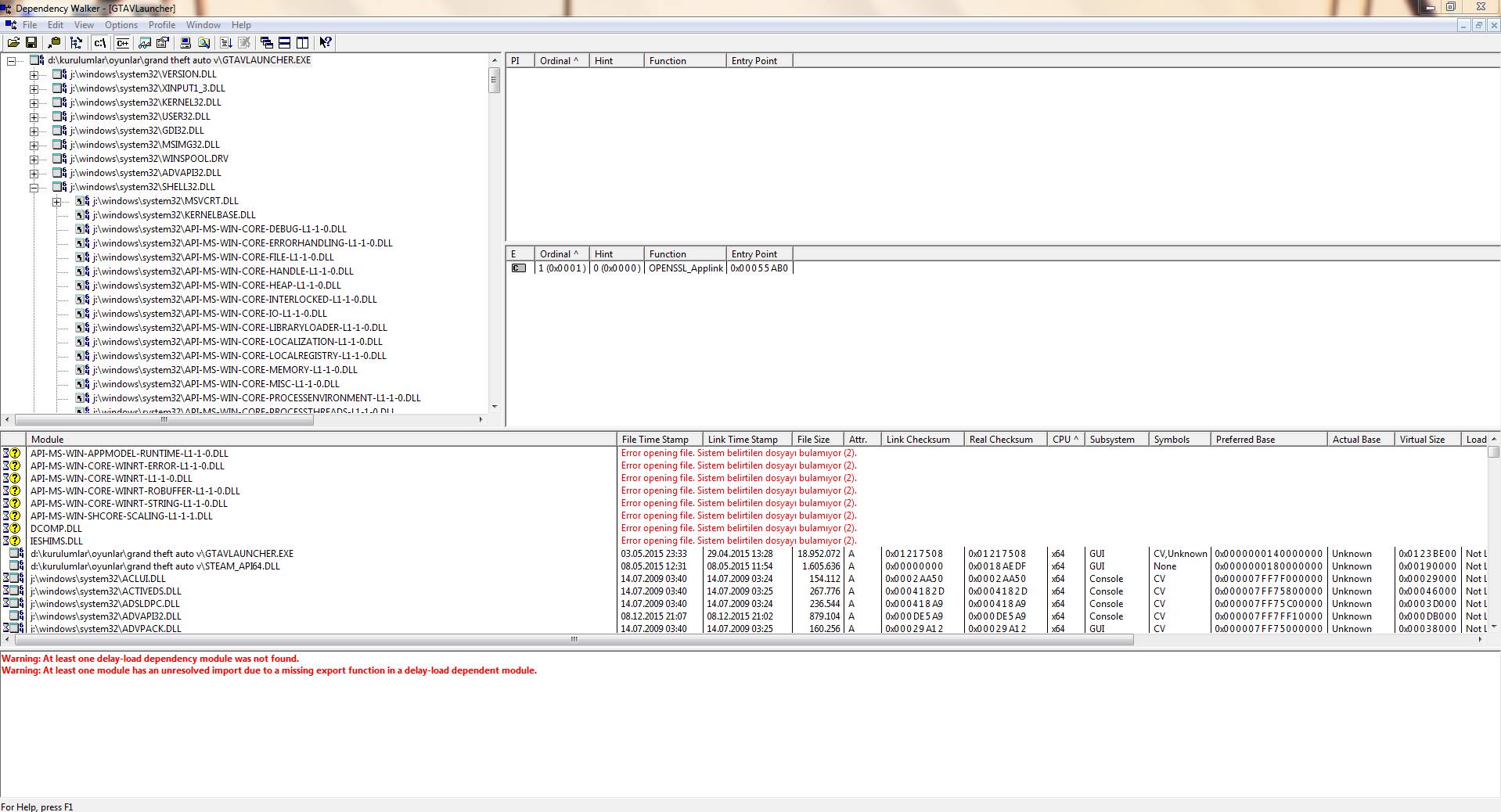This screenshot has height=812, width=1501.
Task: Expand the USER32.DLL tree node
Action: click(34, 117)
